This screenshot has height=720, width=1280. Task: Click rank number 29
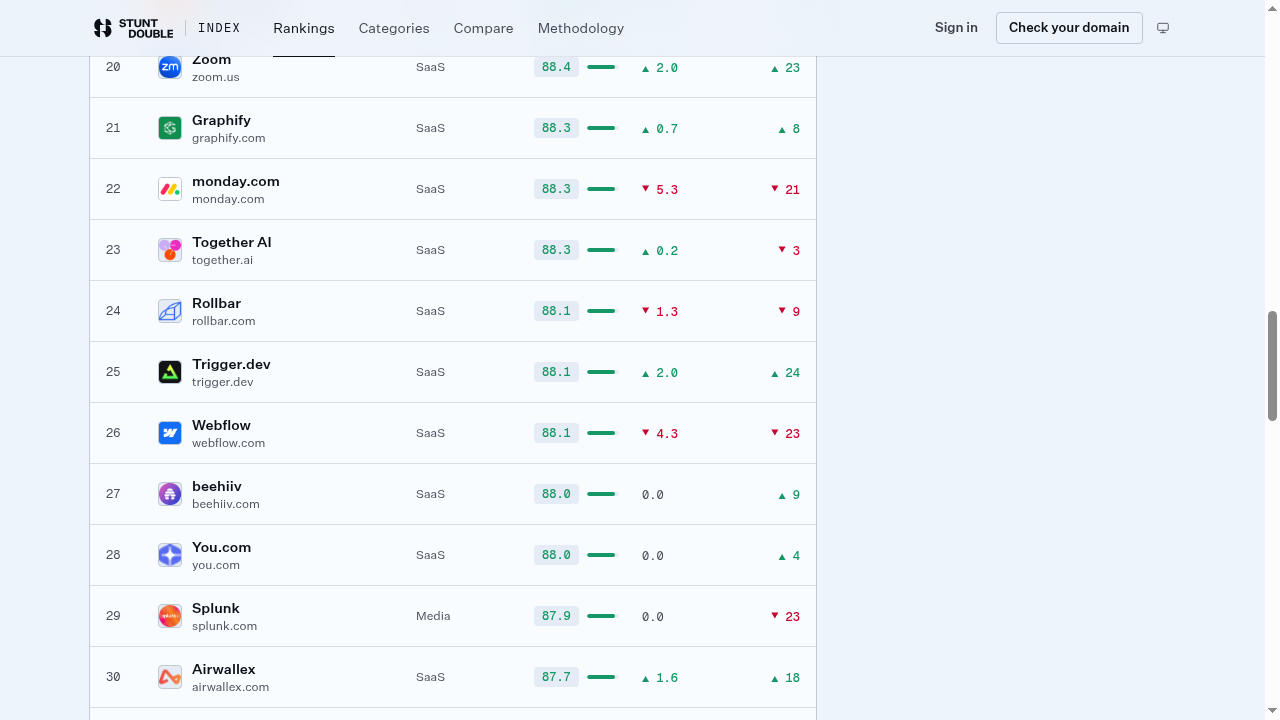click(113, 616)
